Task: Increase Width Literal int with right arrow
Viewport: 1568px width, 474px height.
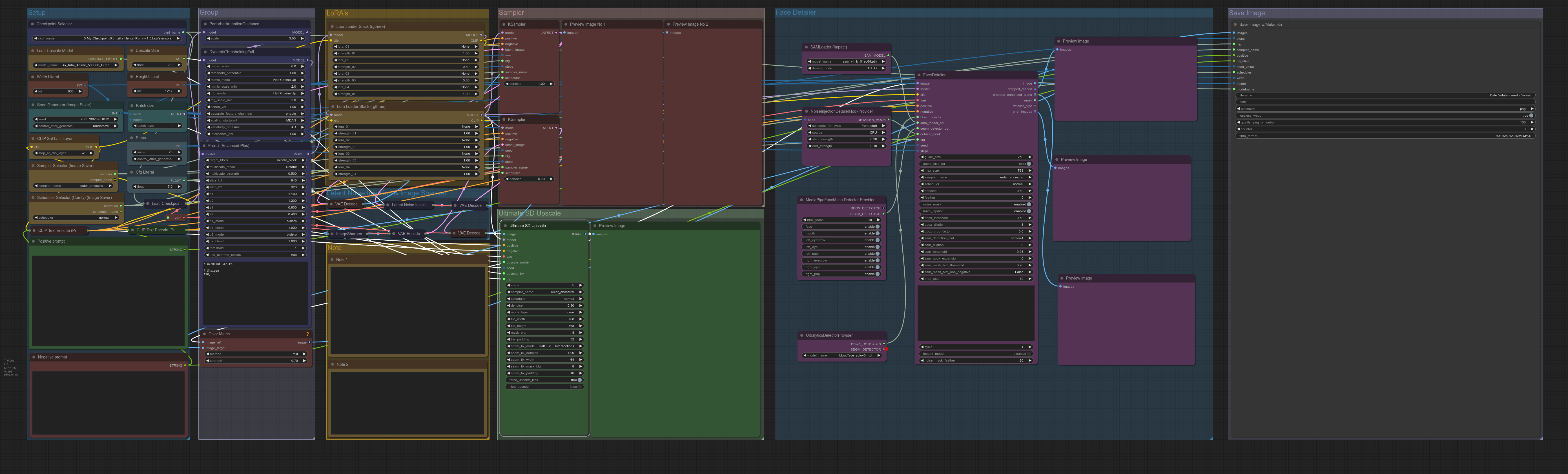Action: [x=80, y=91]
